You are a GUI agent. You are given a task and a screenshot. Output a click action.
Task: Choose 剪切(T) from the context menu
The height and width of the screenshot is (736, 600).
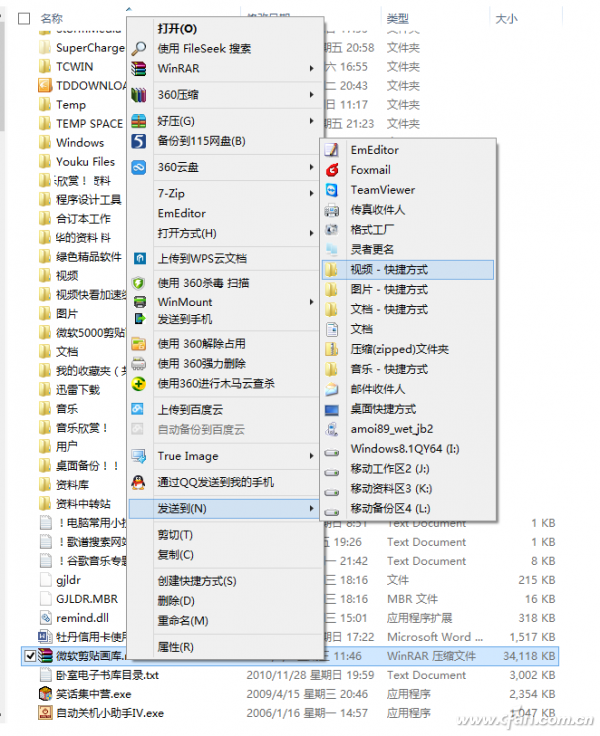tap(226, 535)
